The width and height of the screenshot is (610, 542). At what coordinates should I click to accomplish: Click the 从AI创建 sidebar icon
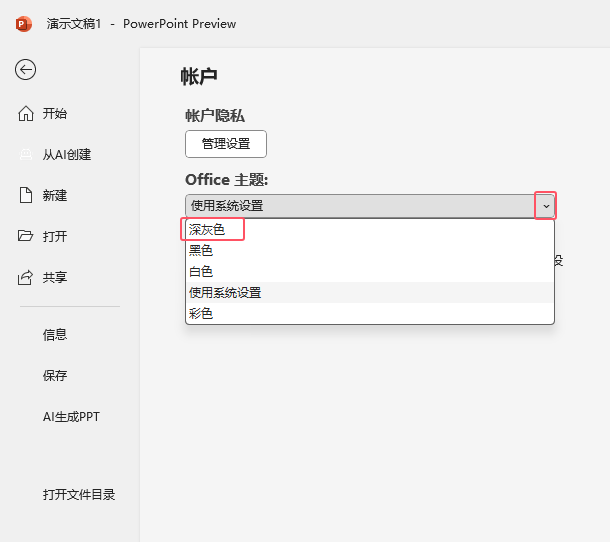click(x=26, y=155)
